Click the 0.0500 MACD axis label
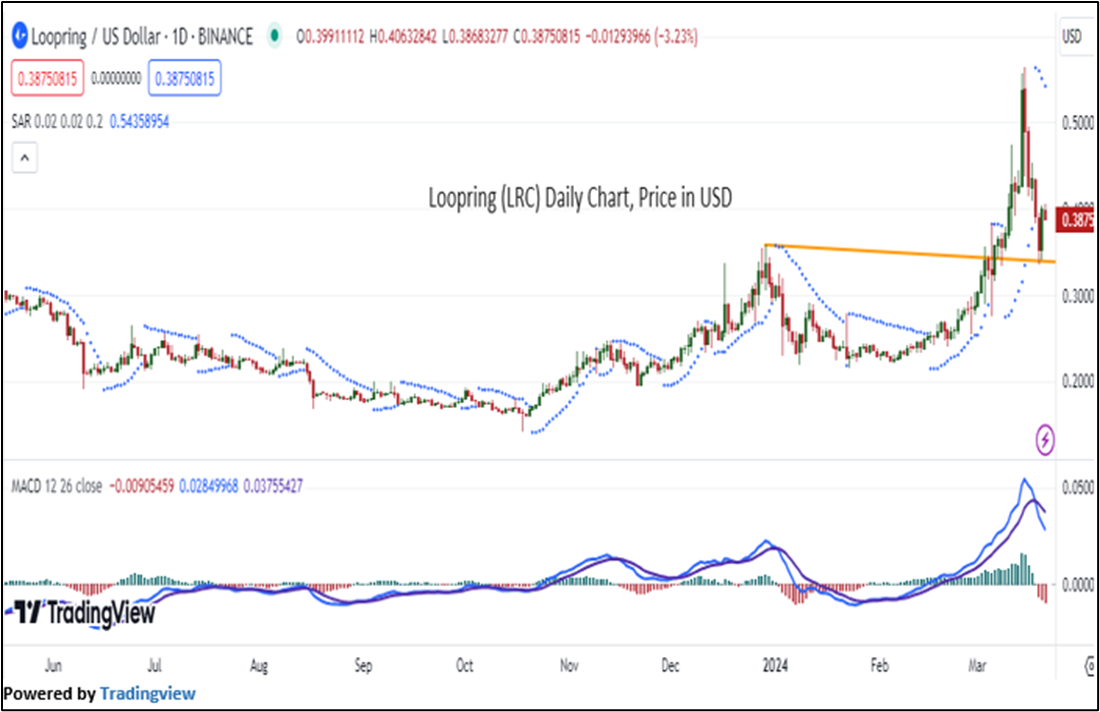 (1078, 488)
